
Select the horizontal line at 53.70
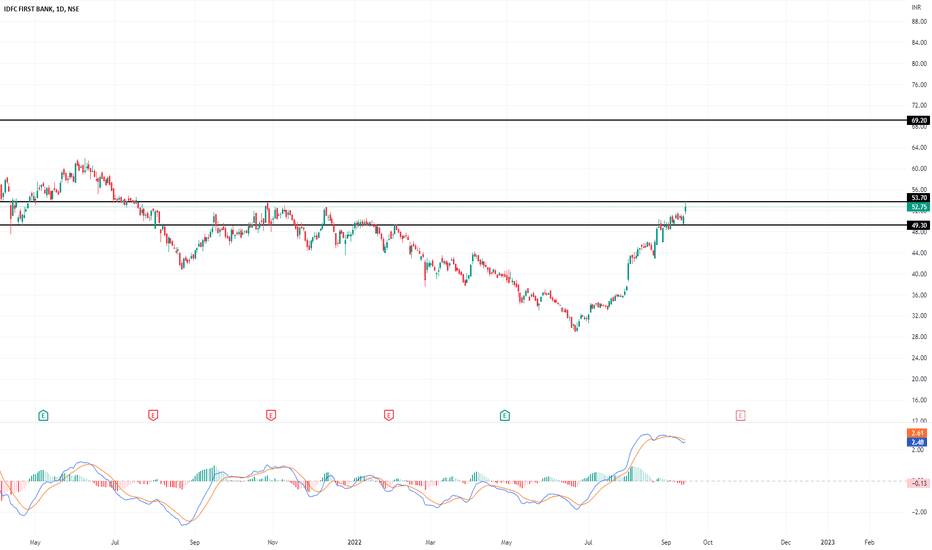click(452, 202)
